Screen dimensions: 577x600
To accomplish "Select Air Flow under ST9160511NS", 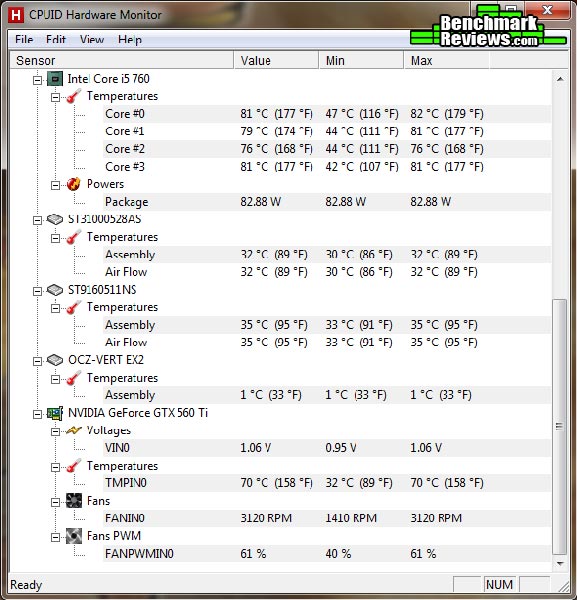I will (x=327, y=342).
